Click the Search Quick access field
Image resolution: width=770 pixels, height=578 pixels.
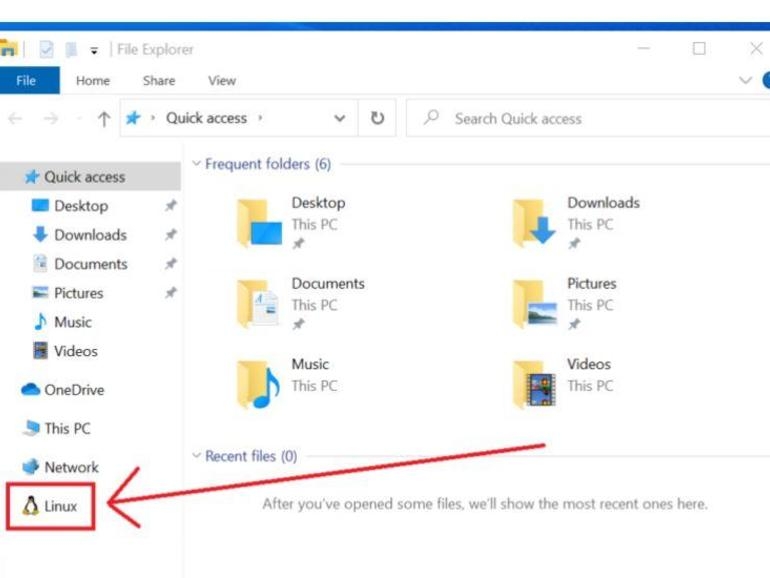point(588,118)
